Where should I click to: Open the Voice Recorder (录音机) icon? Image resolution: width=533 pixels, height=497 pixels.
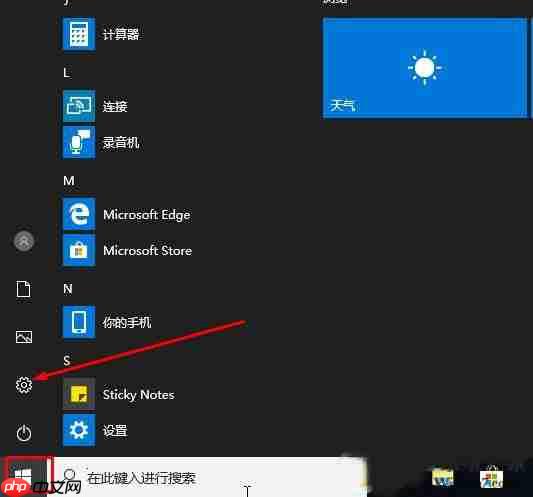pyautogui.click(x=79, y=142)
